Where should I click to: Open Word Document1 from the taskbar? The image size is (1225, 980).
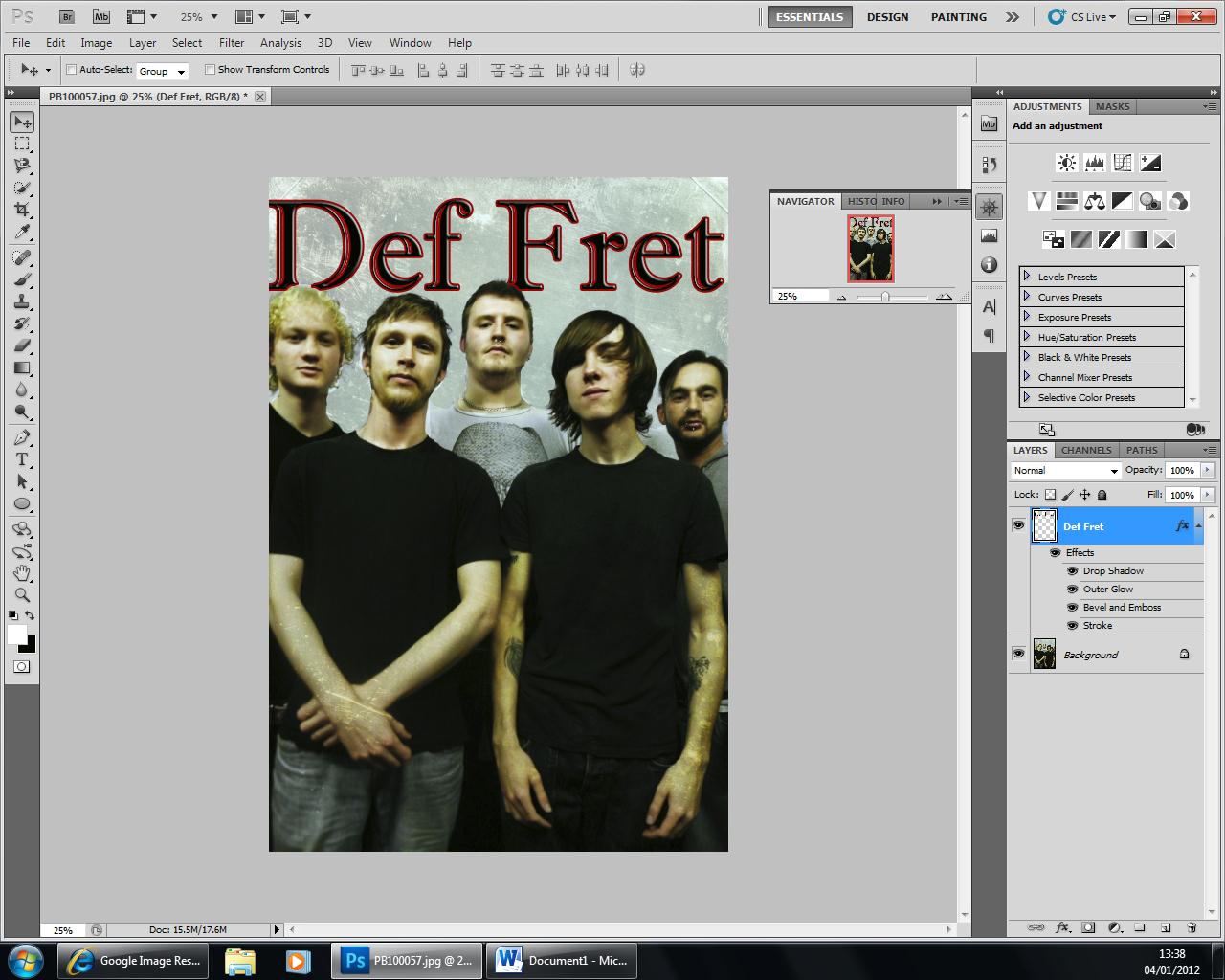click(562, 960)
